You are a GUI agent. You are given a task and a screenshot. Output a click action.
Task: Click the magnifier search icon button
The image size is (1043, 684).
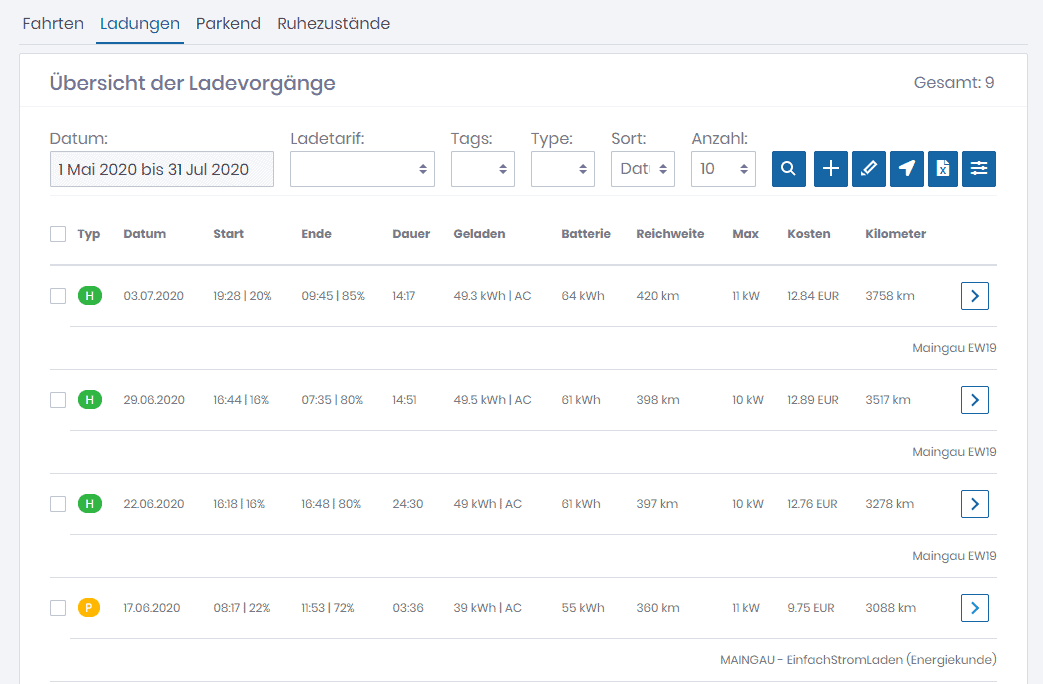789,169
